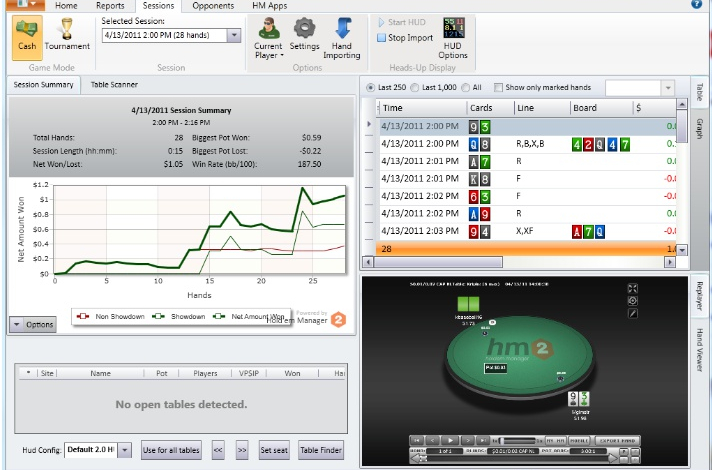Open Hand Importing
Image resolution: width=712 pixels, height=470 pixels.
coord(342,38)
